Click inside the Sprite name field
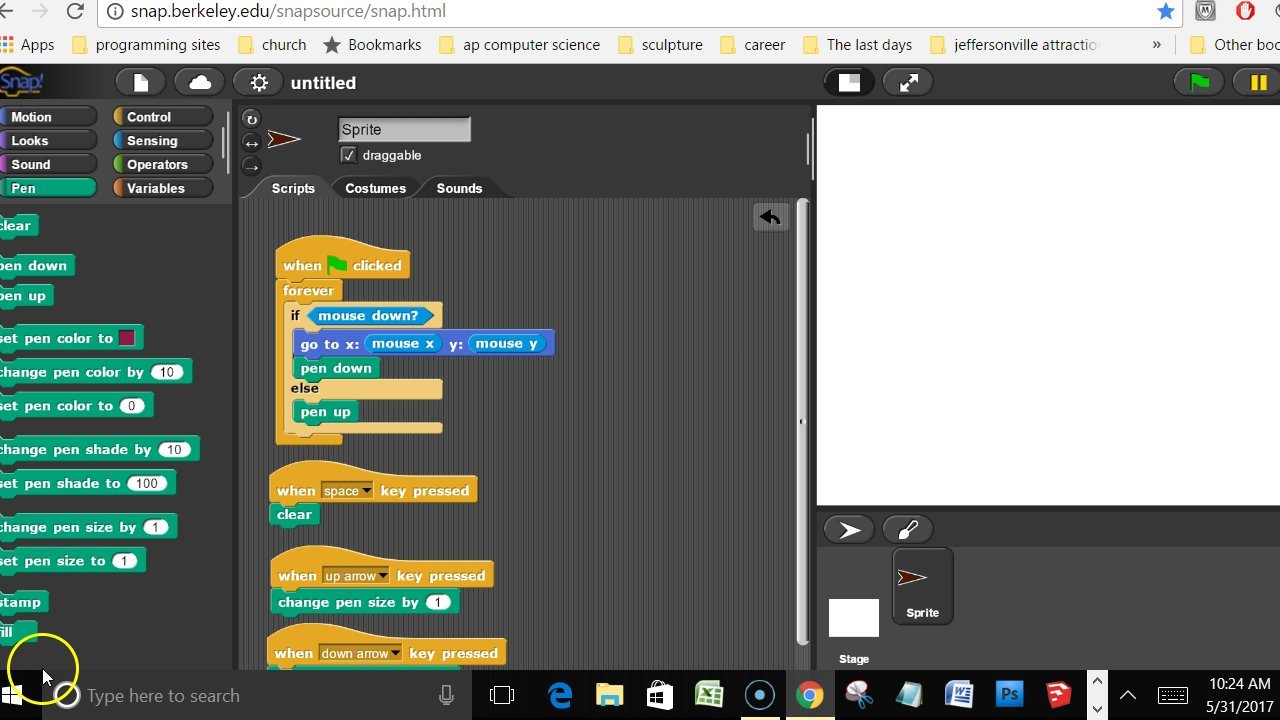 coord(404,129)
